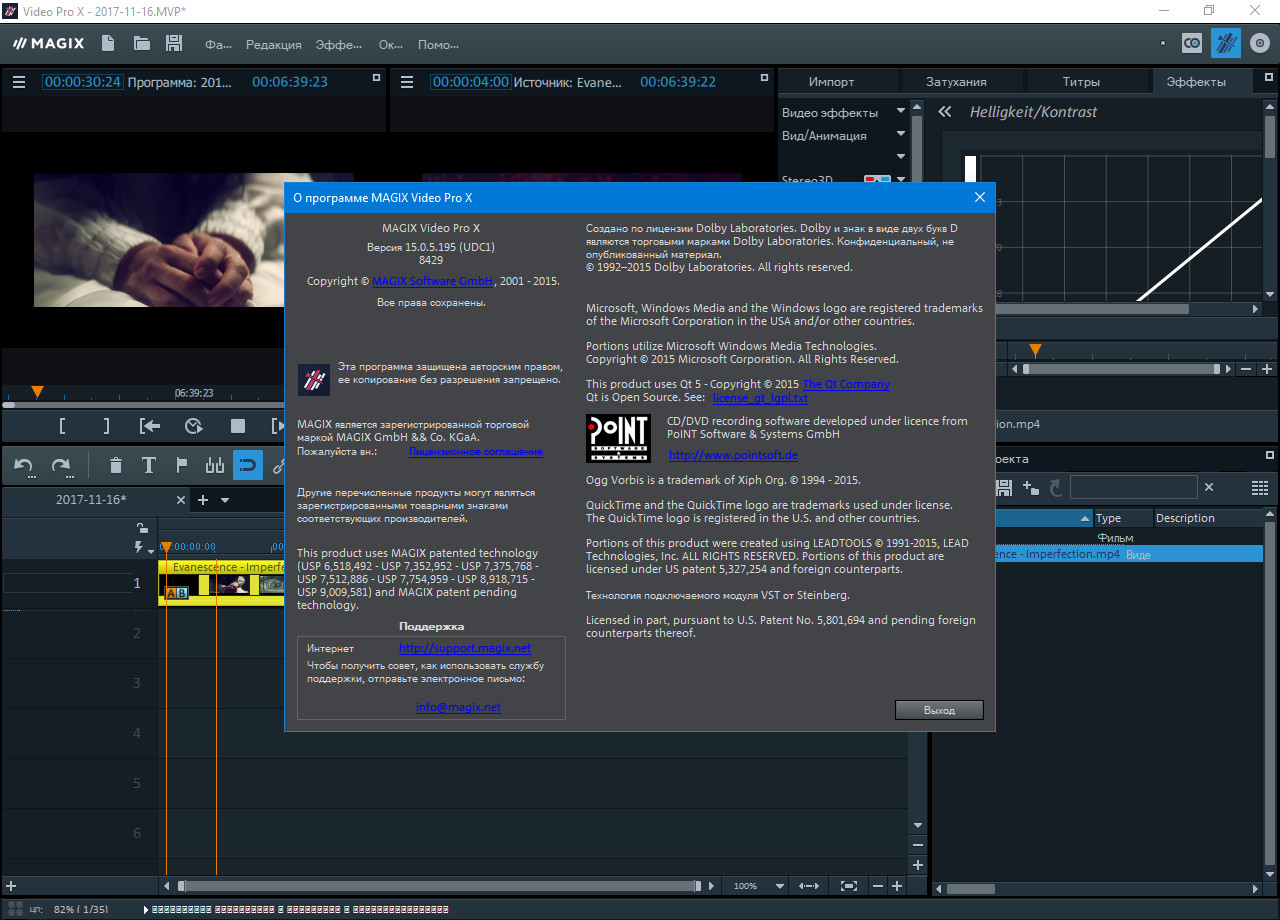The height and width of the screenshot is (920, 1280).
Task: Click the project media pool search field
Action: (x=1133, y=488)
